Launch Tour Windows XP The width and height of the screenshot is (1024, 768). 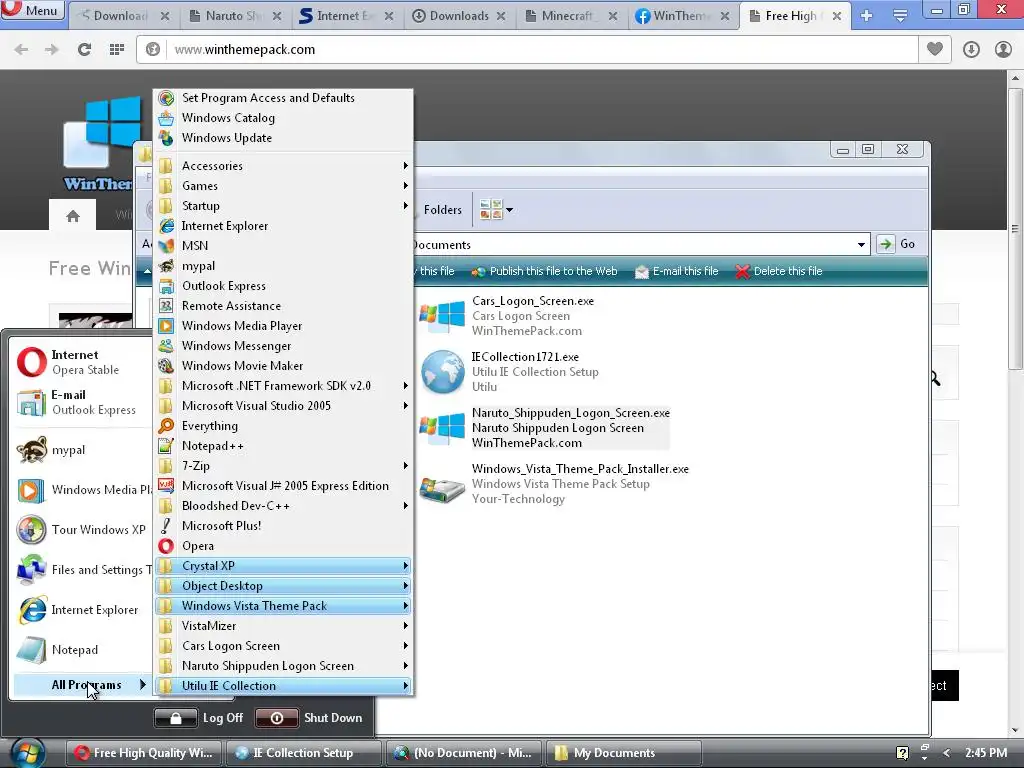[82, 530]
